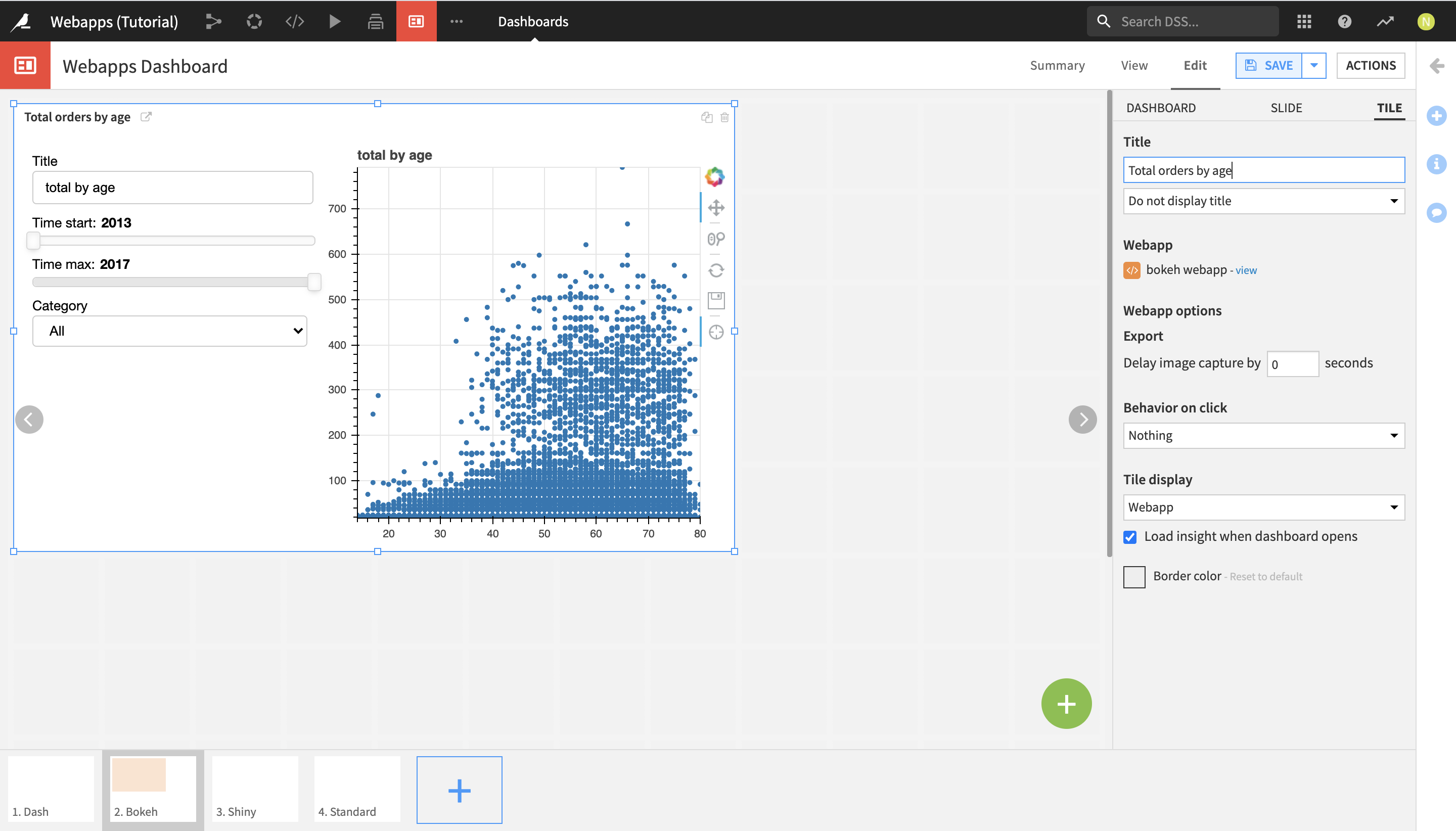This screenshot has height=831, width=1456.
Task: Go to previous slide with left arrow
Action: [x=29, y=420]
